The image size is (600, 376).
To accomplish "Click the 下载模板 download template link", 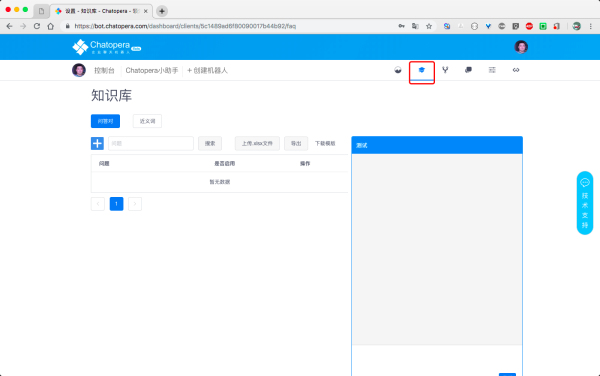I will tap(325, 143).
